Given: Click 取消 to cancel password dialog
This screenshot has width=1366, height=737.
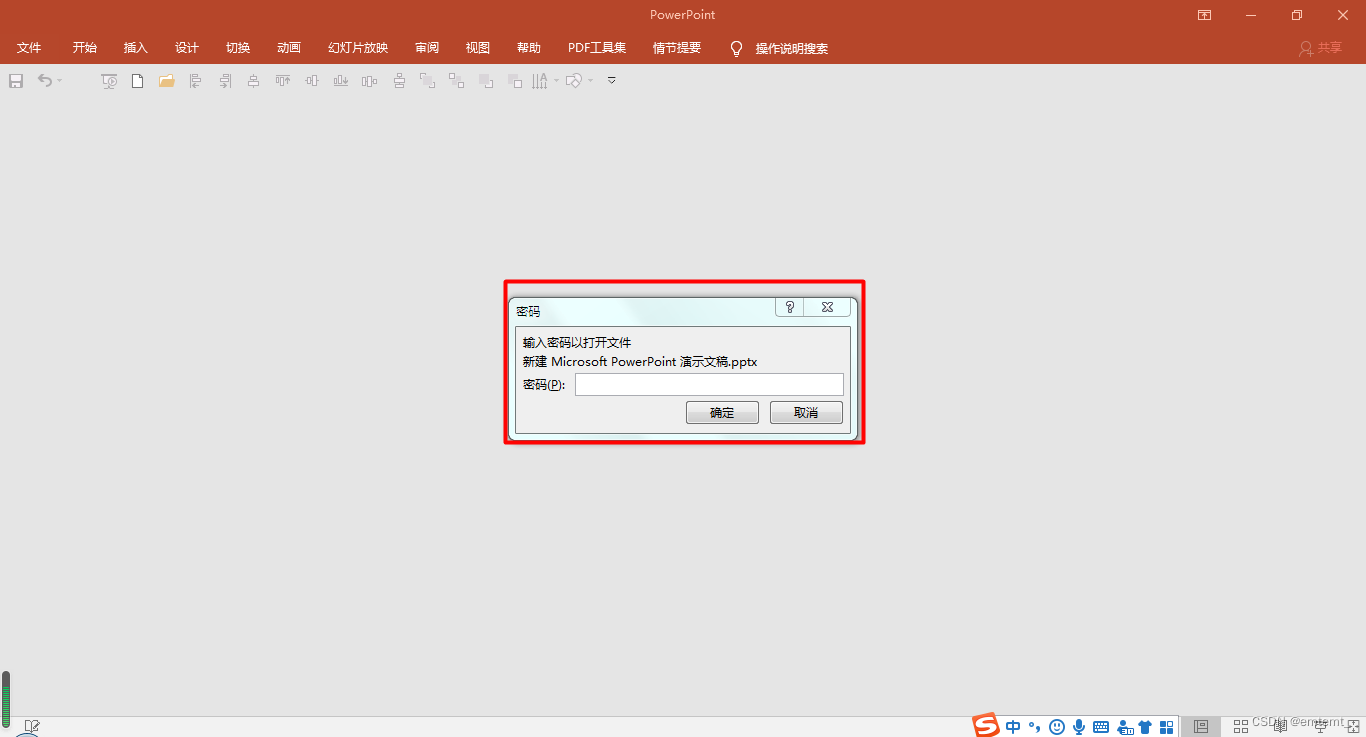Looking at the screenshot, I should pyautogui.click(x=806, y=413).
